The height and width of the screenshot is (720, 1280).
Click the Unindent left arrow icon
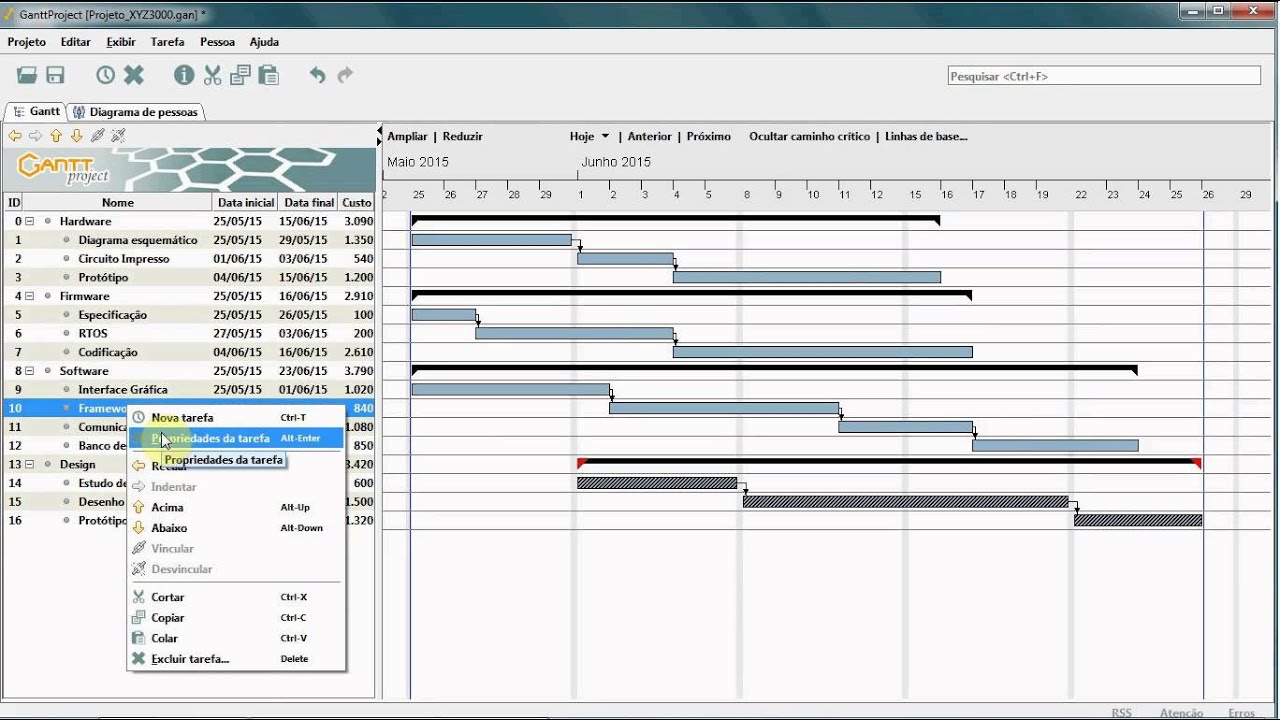coord(15,136)
